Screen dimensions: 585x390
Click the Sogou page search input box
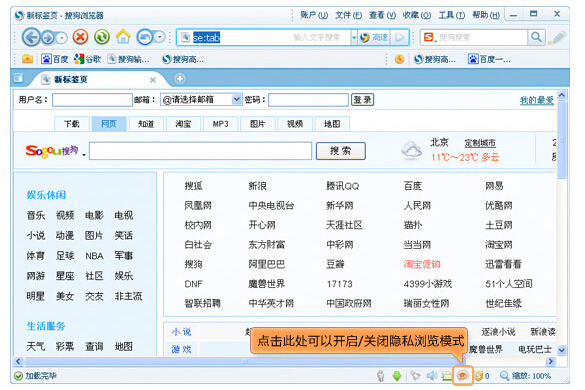200,151
